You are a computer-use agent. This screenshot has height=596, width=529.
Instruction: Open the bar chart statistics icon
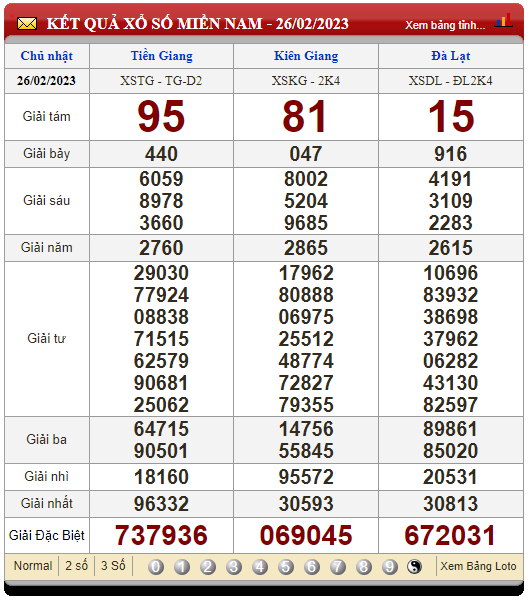tap(504, 21)
